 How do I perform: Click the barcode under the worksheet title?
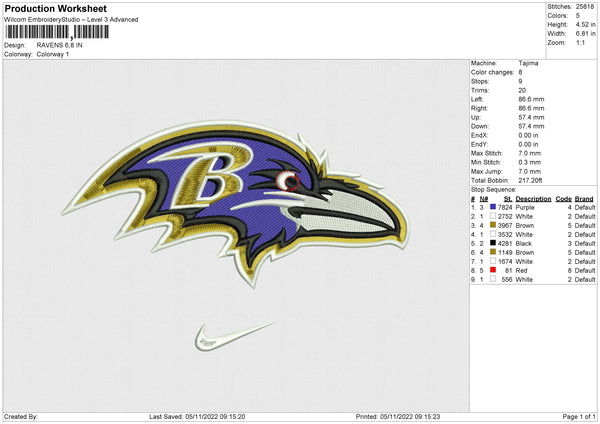57,32
